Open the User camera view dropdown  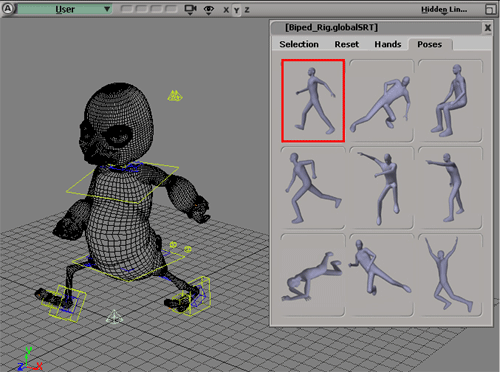pyautogui.click(x=64, y=9)
